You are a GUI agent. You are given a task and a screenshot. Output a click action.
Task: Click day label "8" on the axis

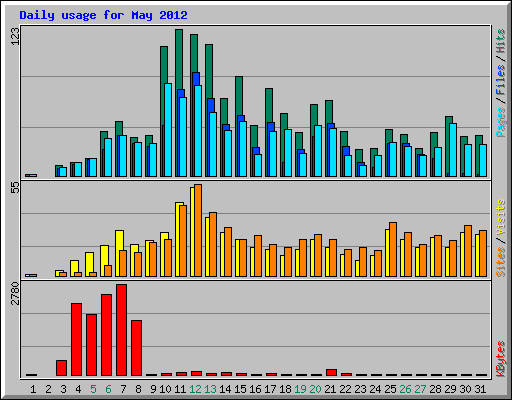click(x=138, y=389)
